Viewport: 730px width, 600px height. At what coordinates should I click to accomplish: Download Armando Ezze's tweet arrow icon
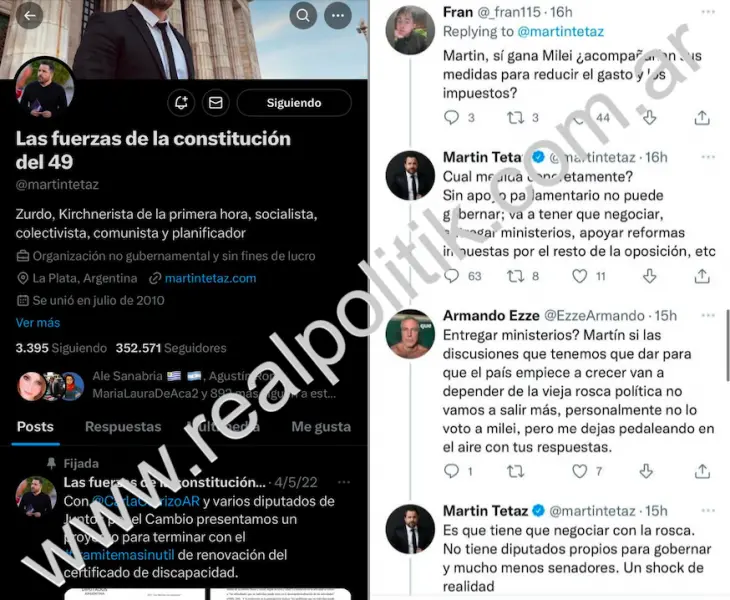coord(646,472)
